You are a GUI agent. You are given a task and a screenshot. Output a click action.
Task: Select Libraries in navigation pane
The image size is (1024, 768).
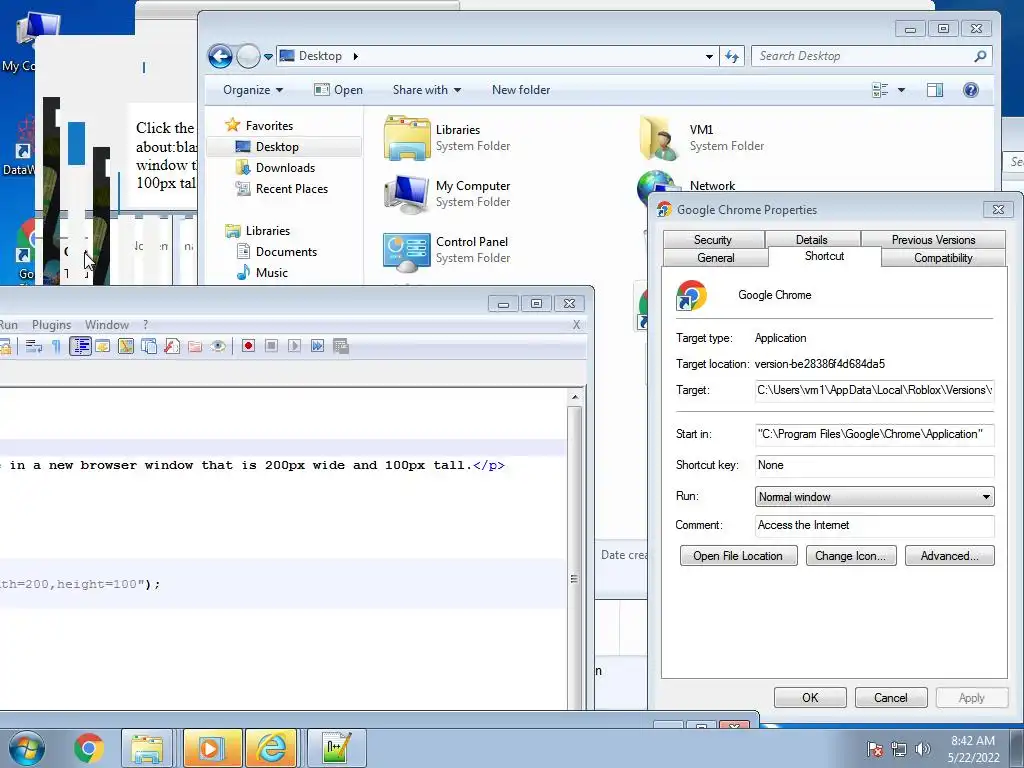pyautogui.click(x=257, y=231)
